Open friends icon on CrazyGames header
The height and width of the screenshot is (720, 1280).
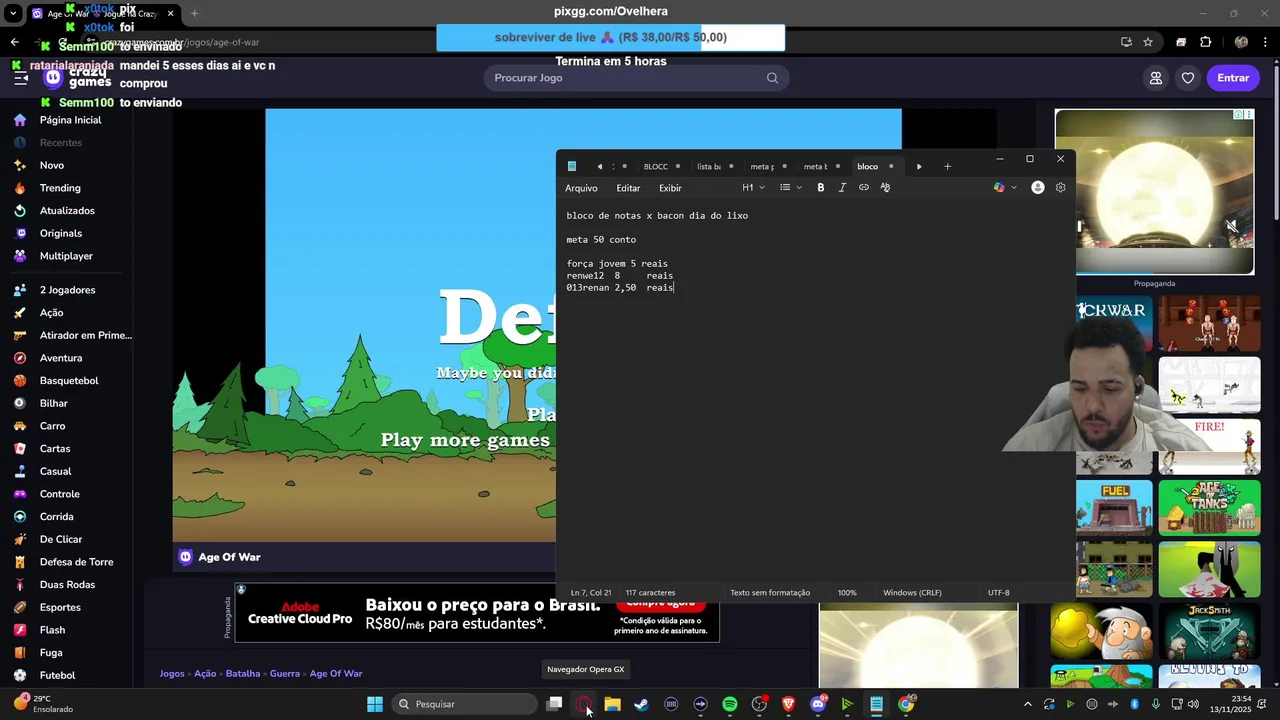1156,78
